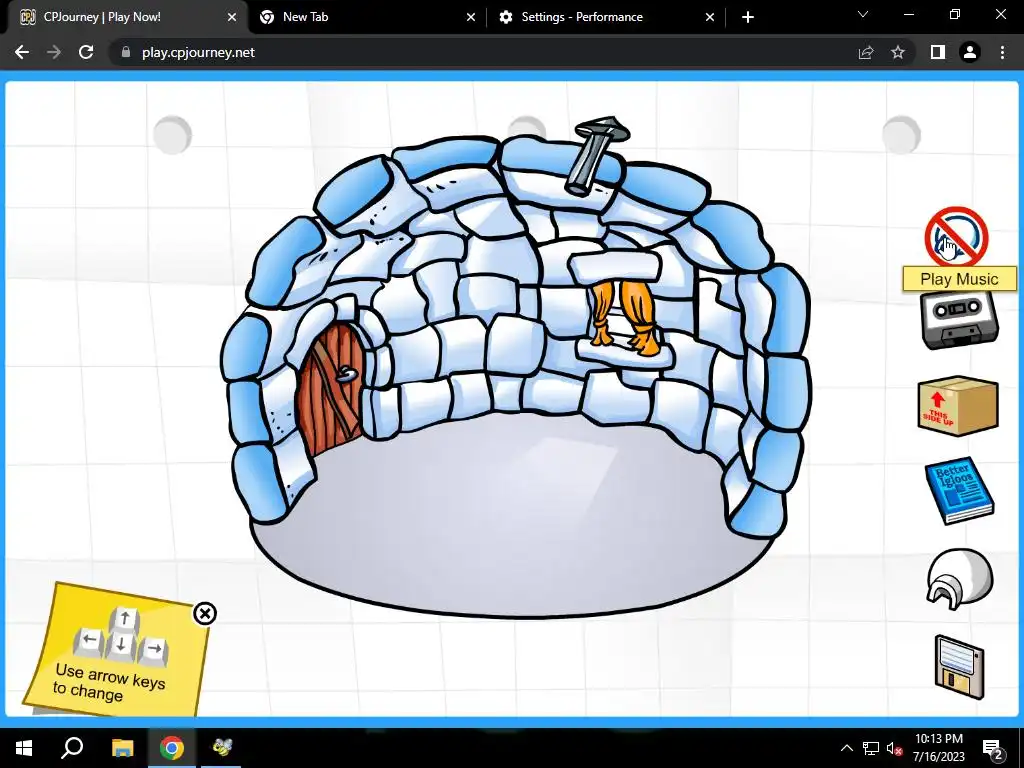Close the arrow keys sticky note

[205, 613]
